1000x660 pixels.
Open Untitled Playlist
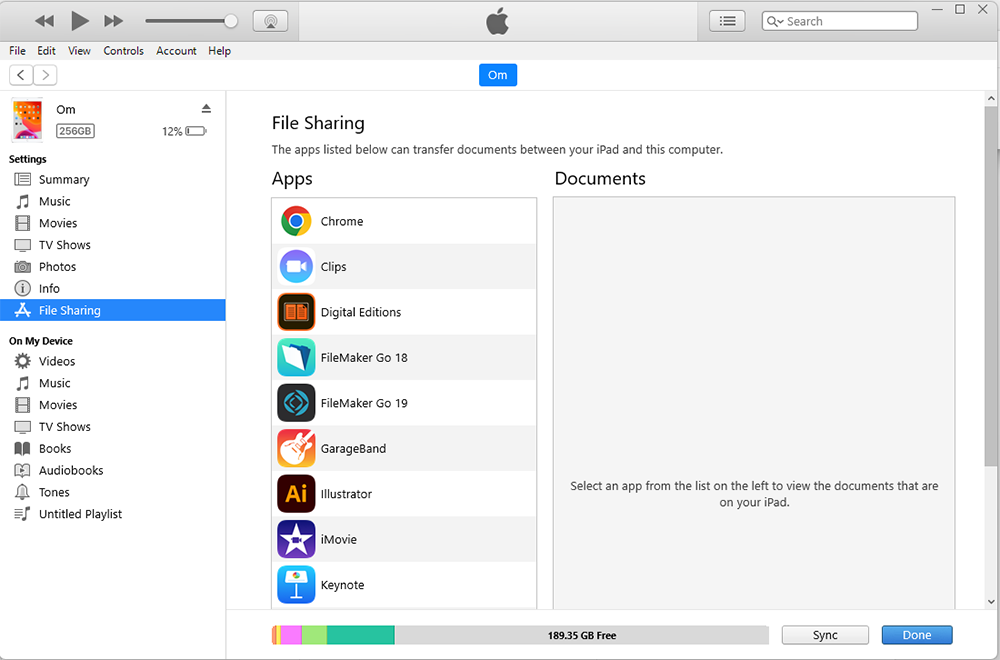(x=80, y=513)
